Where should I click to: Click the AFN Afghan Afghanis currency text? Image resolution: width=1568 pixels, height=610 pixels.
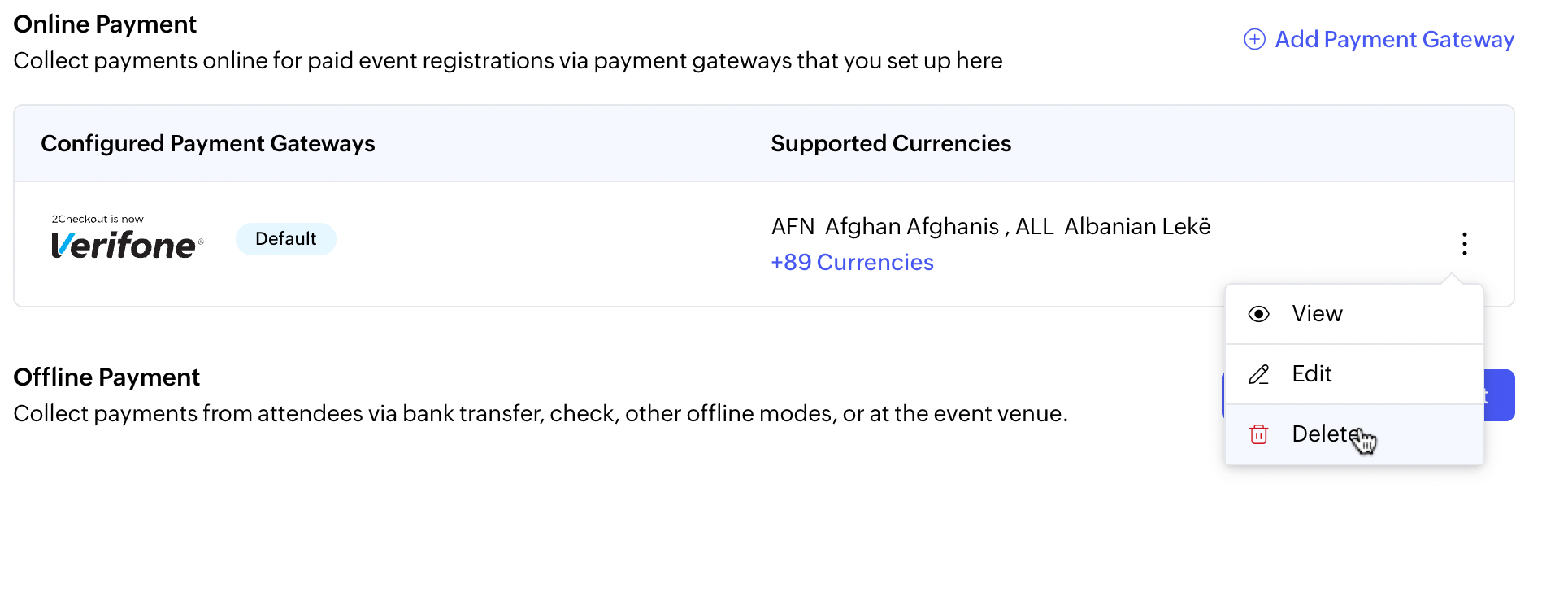click(884, 226)
